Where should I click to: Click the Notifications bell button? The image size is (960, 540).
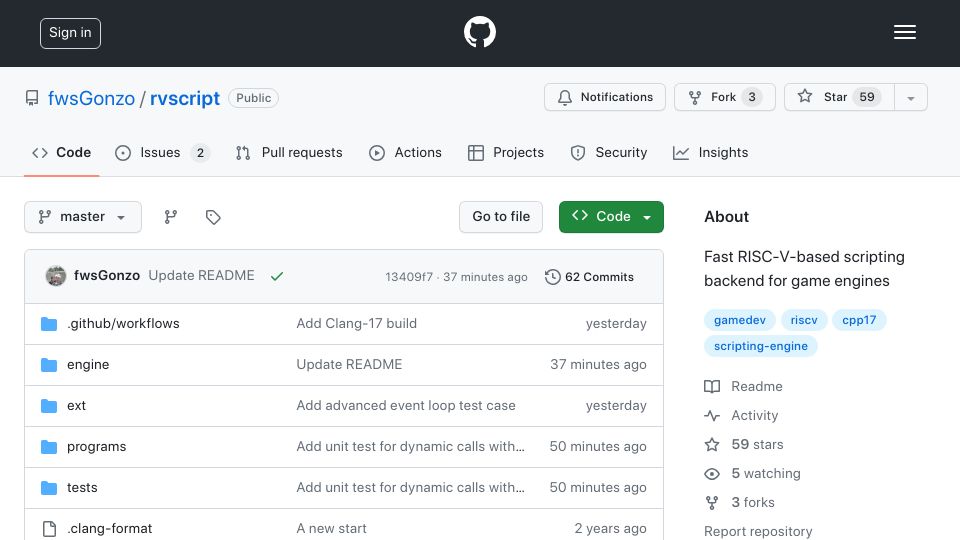(x=605, y=97)
